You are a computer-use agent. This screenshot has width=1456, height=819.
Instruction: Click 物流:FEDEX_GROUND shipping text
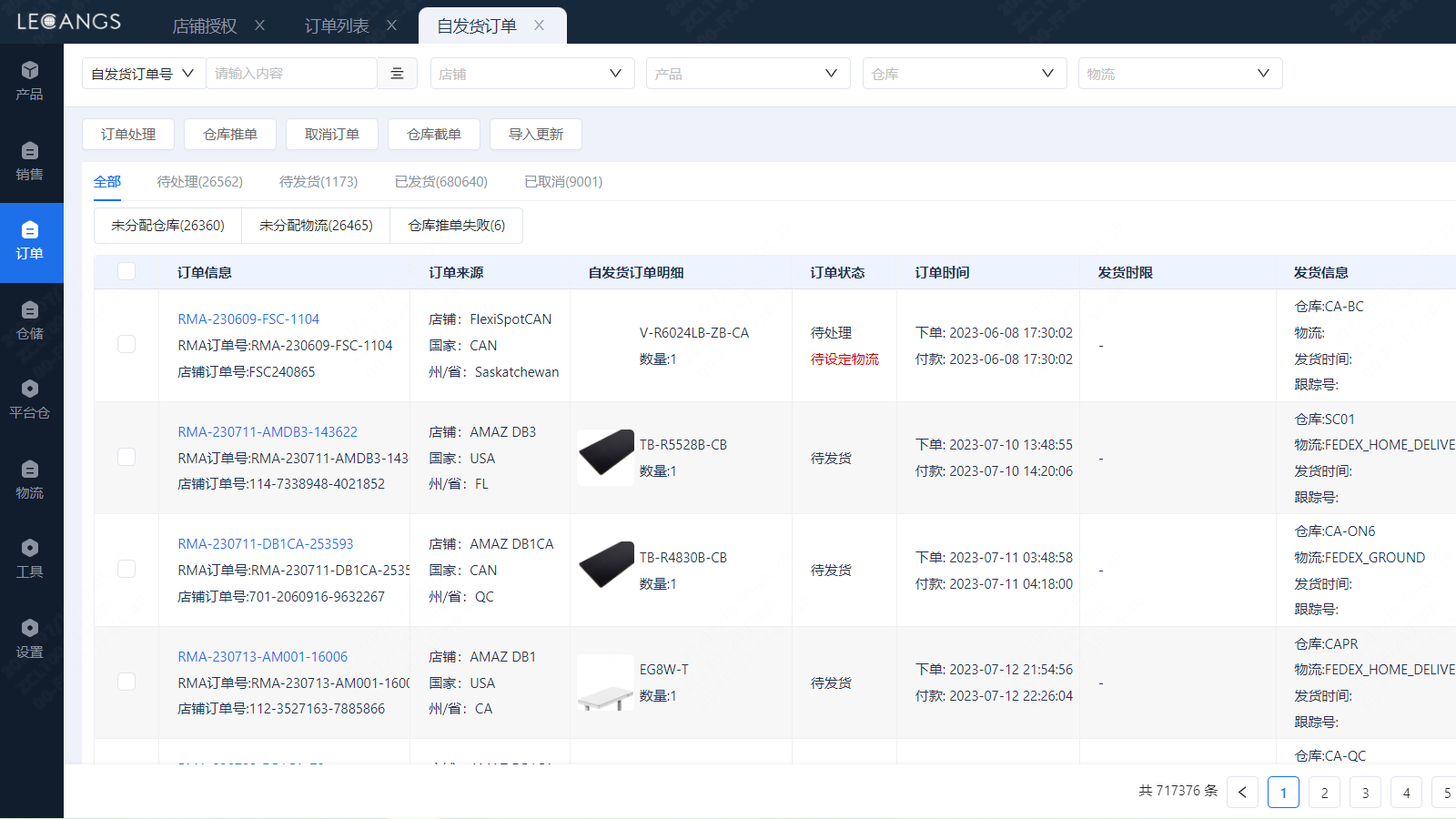click(1360, 558)
